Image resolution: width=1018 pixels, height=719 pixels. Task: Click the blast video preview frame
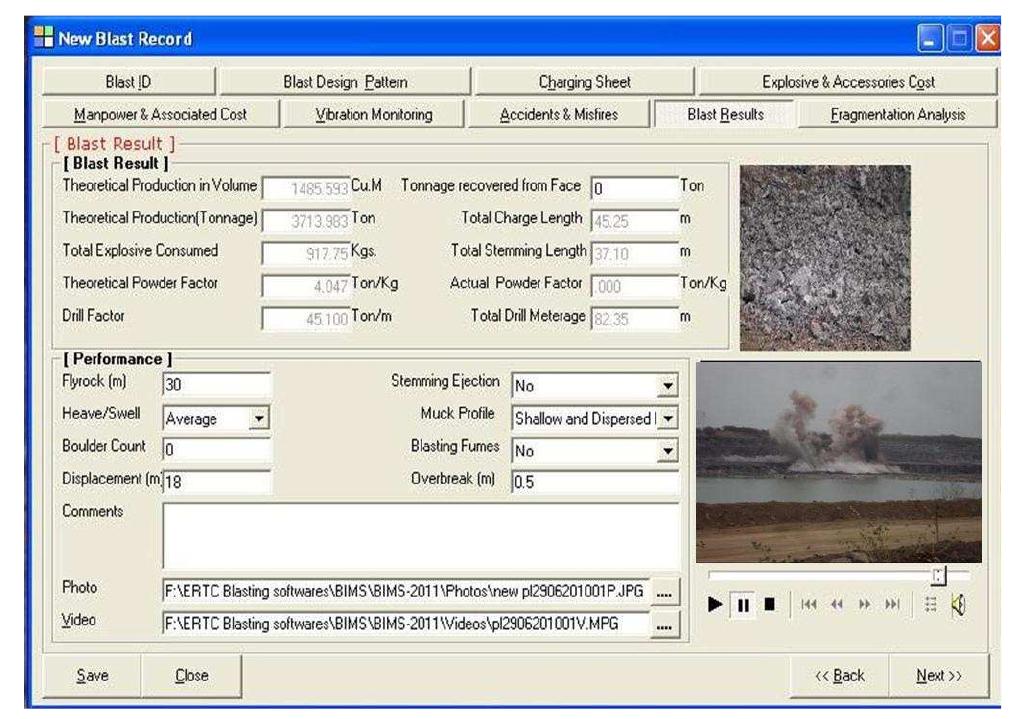[839, 462]
